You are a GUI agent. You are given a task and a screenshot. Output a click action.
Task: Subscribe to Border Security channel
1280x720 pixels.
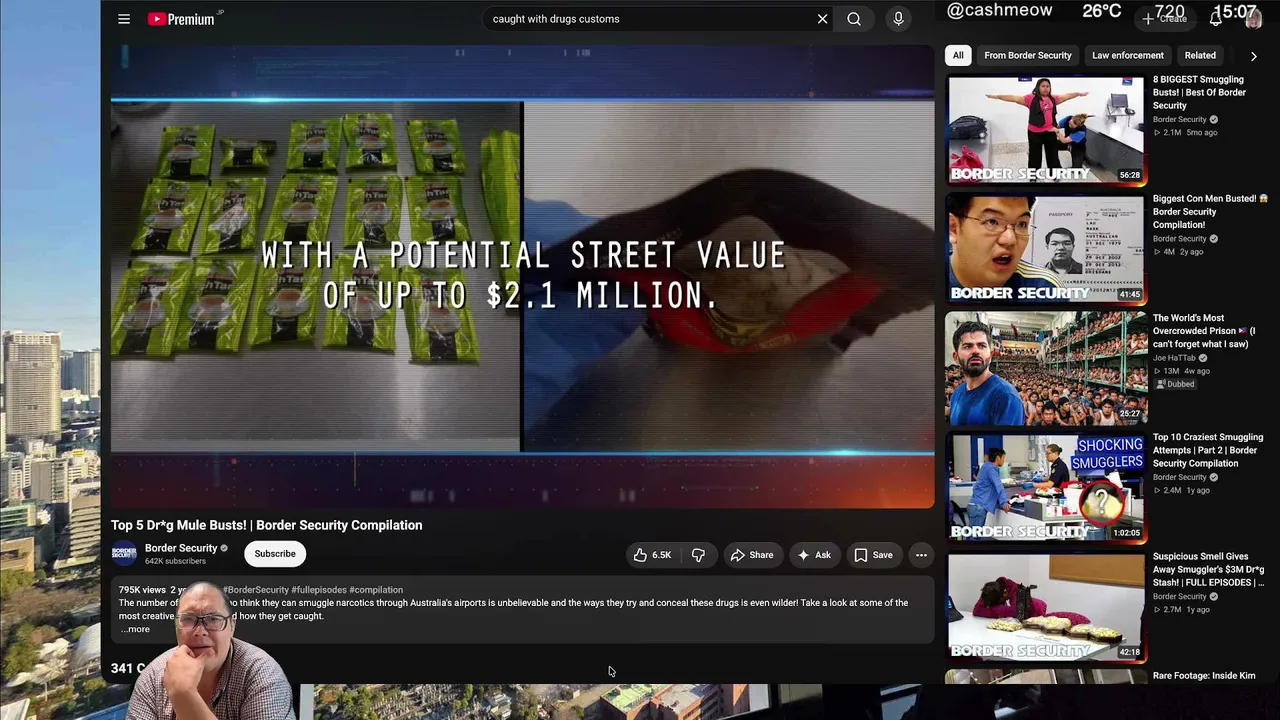(275, 554)
